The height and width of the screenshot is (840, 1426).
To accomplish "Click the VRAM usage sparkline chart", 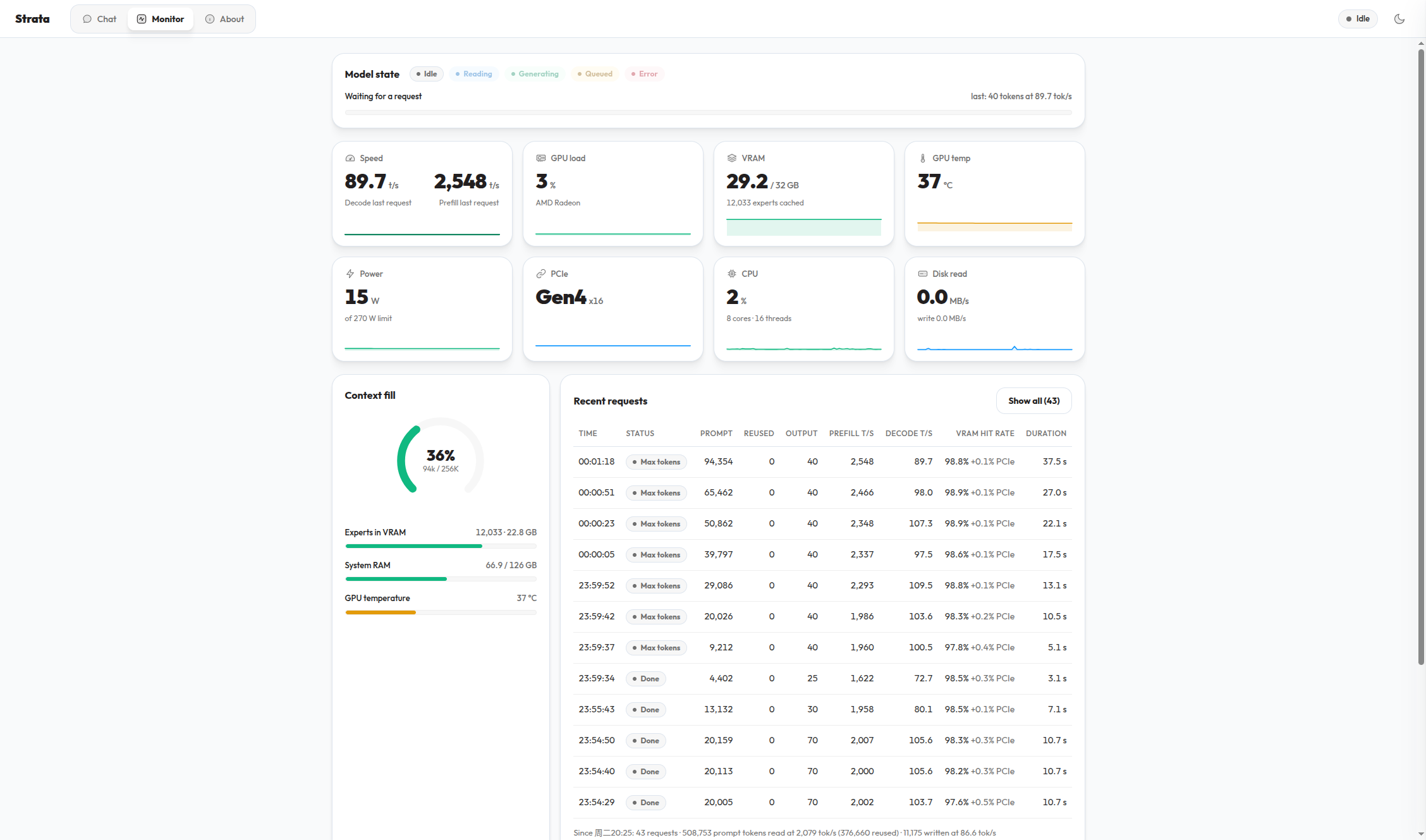I will [803, 226].
